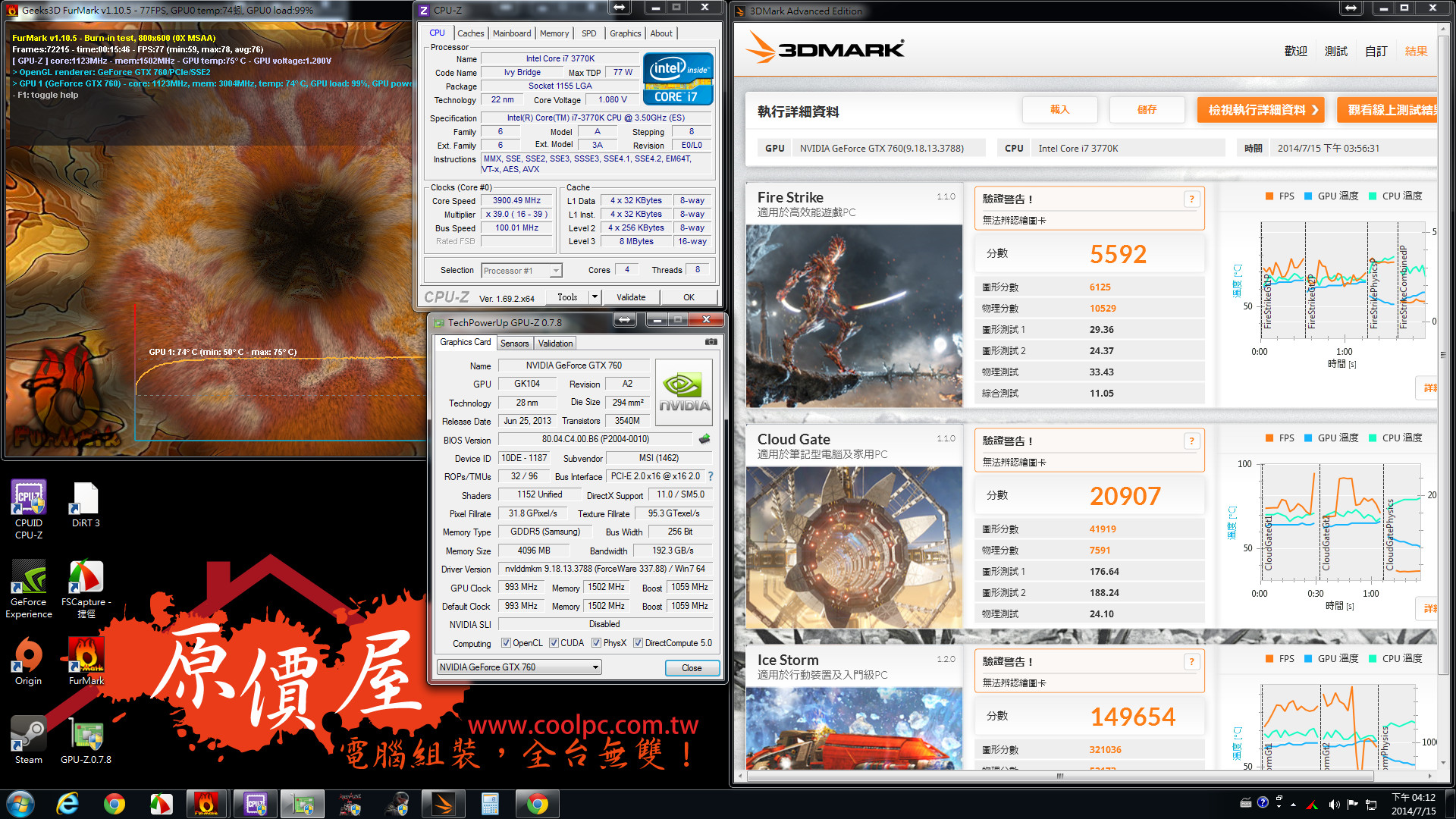This screenshot has width=1456, height=819.
Task: Click the Fire Strike benchmark thumbnail
Action: pos(854,316)
